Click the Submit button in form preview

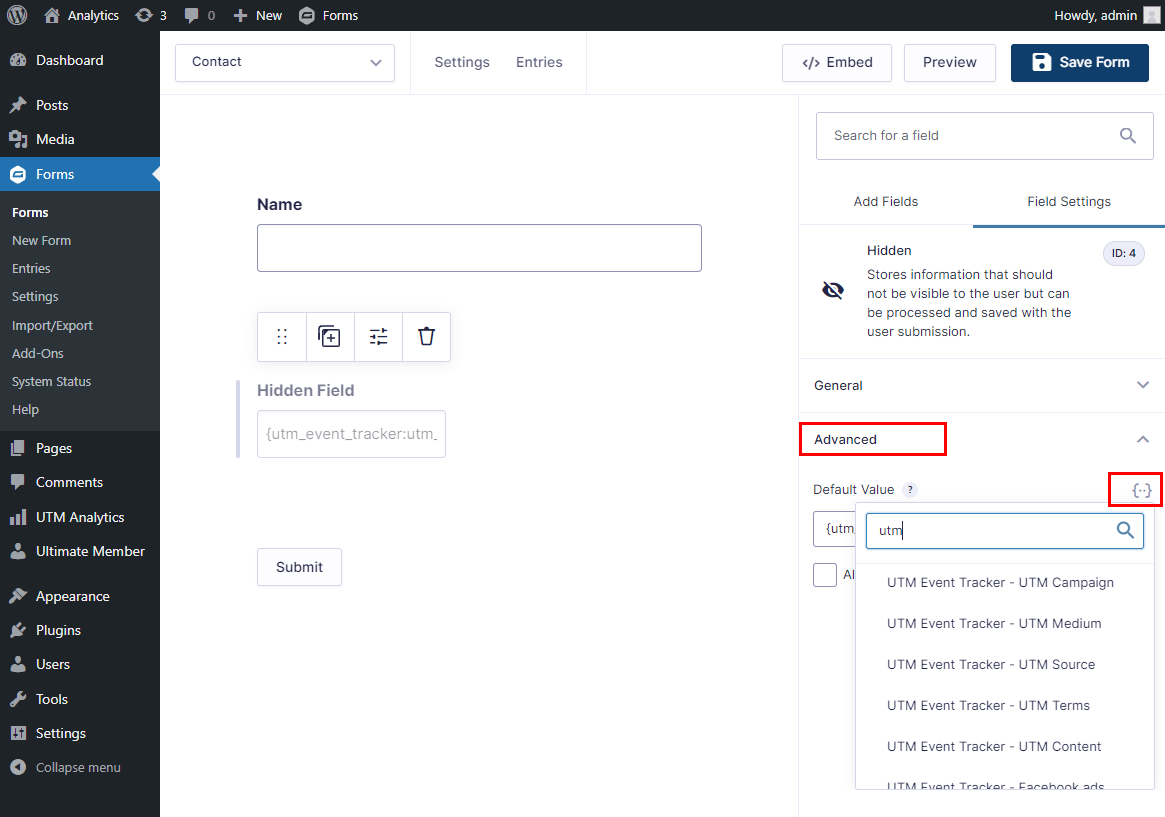coord(299,567)
